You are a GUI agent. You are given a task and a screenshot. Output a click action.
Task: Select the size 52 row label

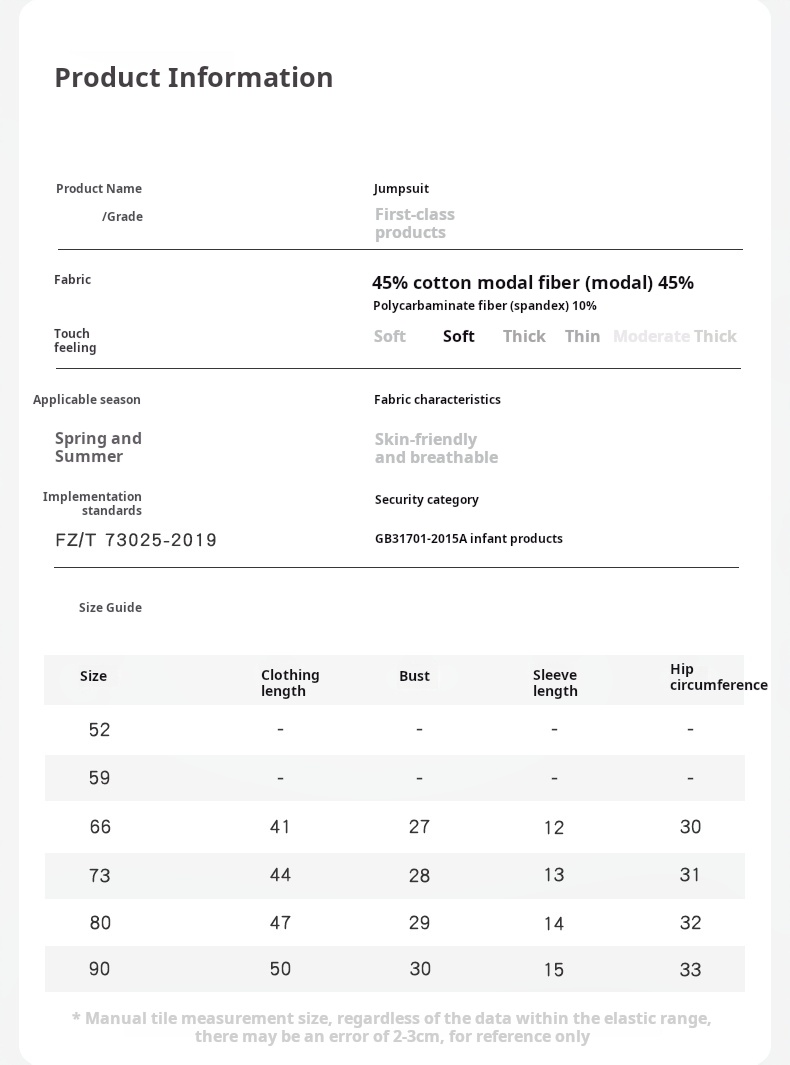pyautogui.click(x=99, y=730)
